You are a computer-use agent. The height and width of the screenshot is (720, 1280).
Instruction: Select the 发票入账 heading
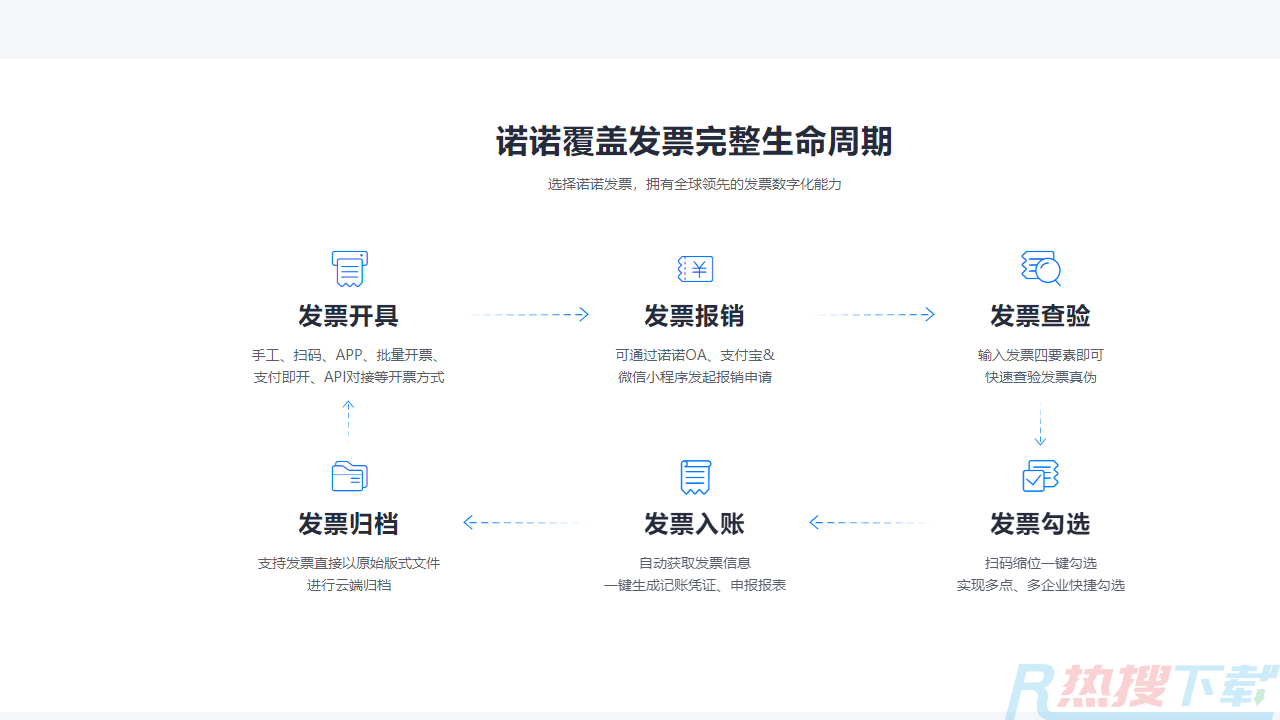point(695,524)
